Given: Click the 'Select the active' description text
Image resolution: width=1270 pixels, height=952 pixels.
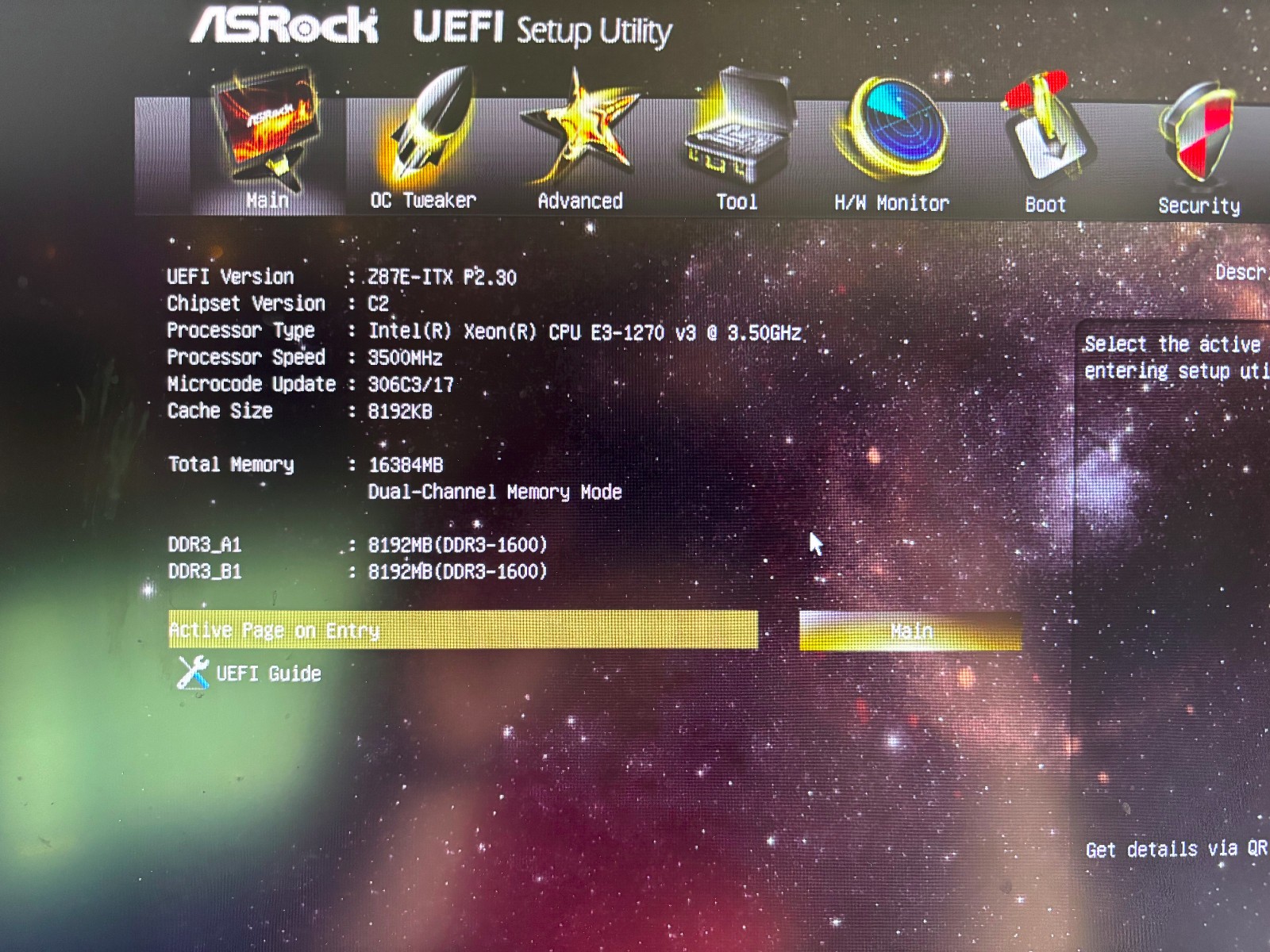Looking at the screenshot, I should [1172, 344].
